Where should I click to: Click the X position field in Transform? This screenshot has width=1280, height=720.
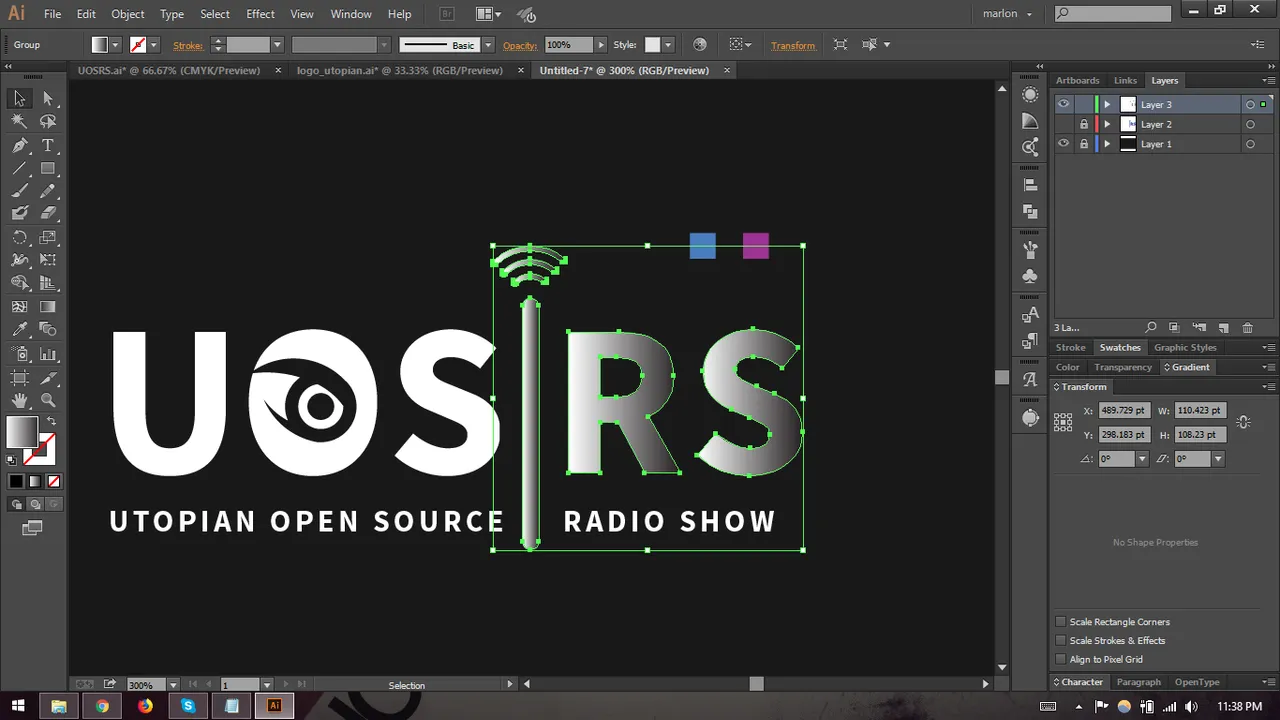point(1123,411)
